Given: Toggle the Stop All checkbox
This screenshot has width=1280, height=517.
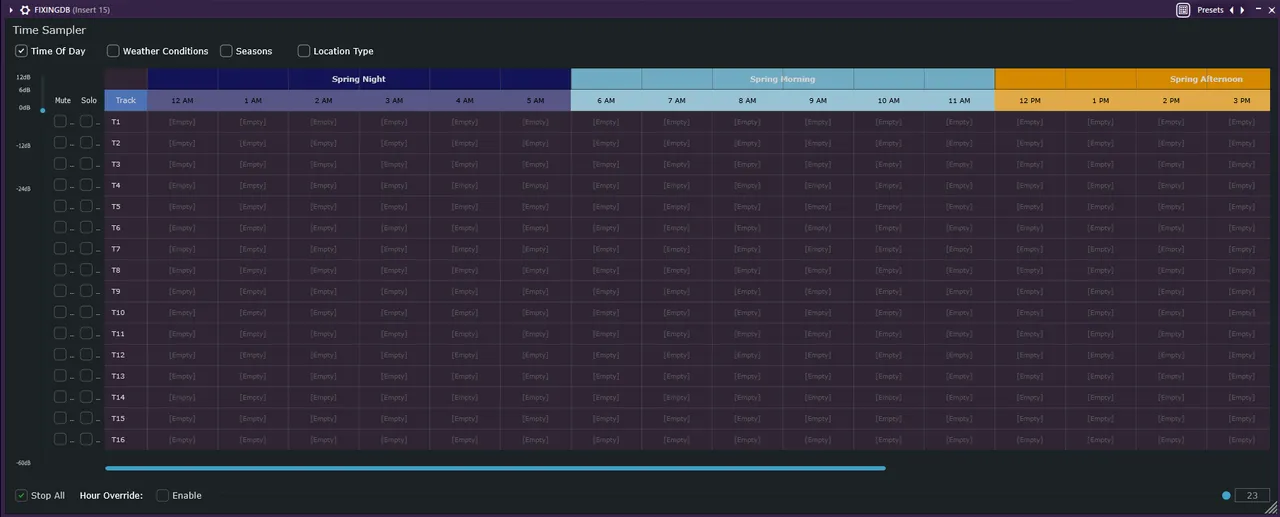Looking at the screenshot, I should coord(21,495).
